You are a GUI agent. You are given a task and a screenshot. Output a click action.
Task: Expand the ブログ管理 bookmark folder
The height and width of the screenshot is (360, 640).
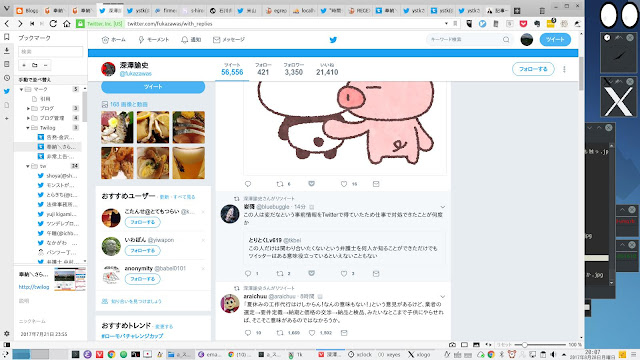click(28, 118)
